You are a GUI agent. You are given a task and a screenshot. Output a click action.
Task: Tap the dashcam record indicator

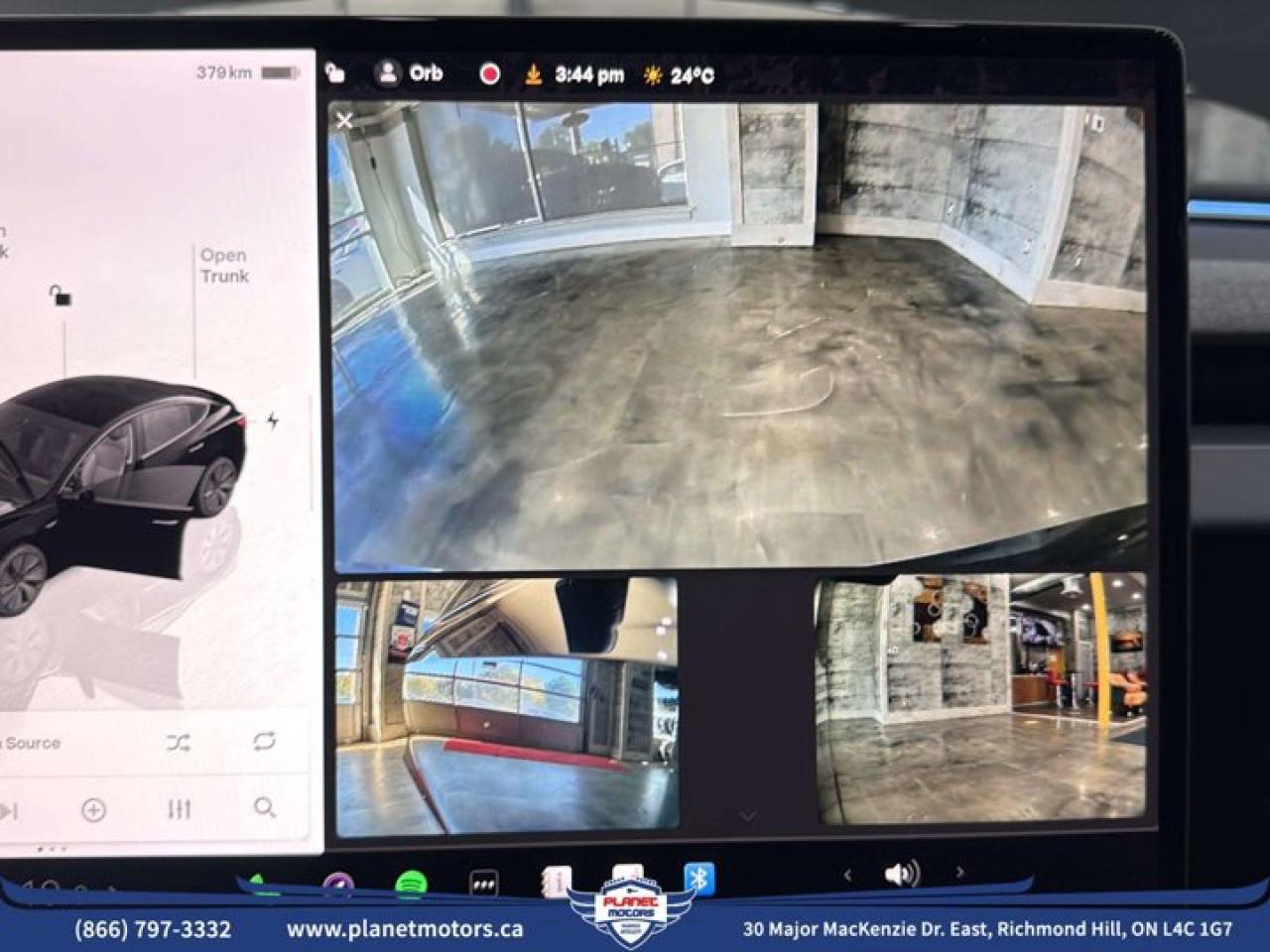(x=489, y=74)
